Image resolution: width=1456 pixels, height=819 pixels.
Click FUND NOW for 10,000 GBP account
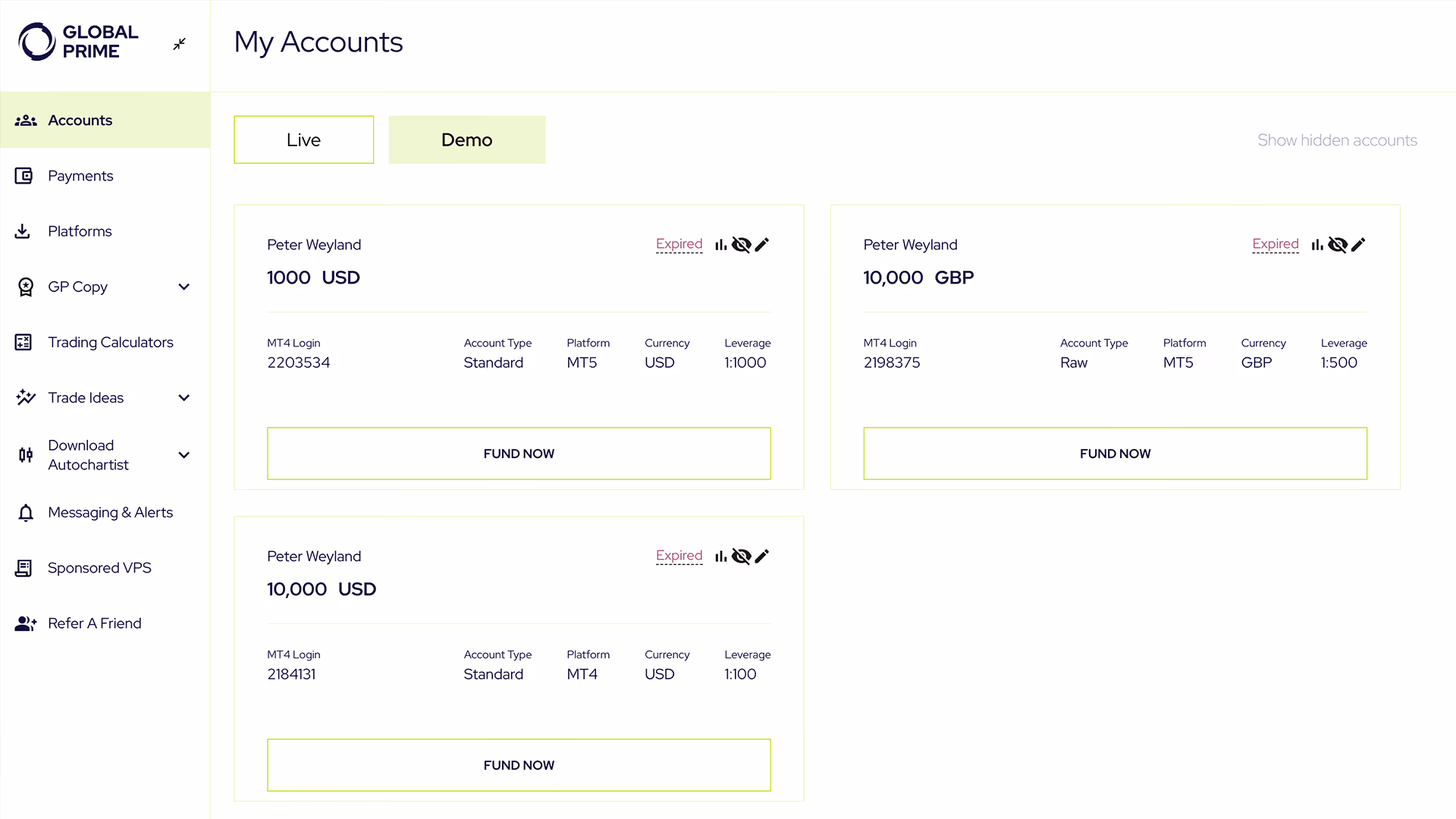tap(1115, 453)
